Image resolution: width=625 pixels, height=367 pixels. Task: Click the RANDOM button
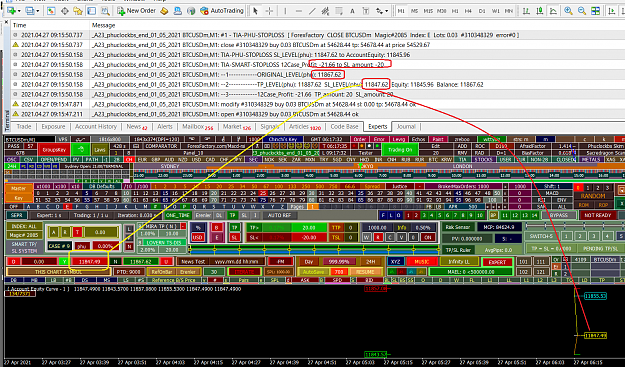coord(593,196)
